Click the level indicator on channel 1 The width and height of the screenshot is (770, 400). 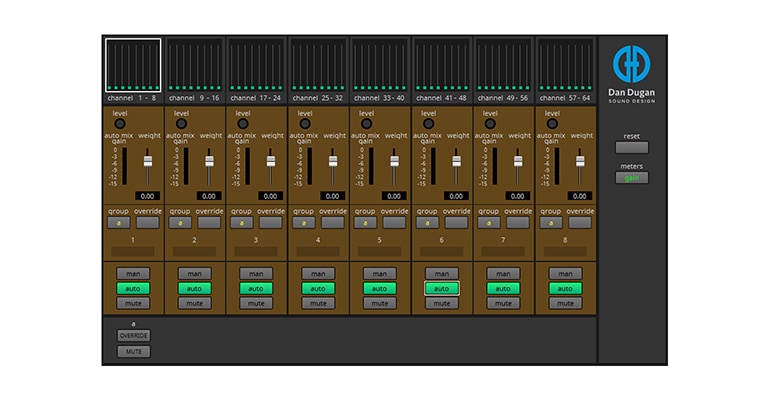pyautogui.click(x=119, y=124)
